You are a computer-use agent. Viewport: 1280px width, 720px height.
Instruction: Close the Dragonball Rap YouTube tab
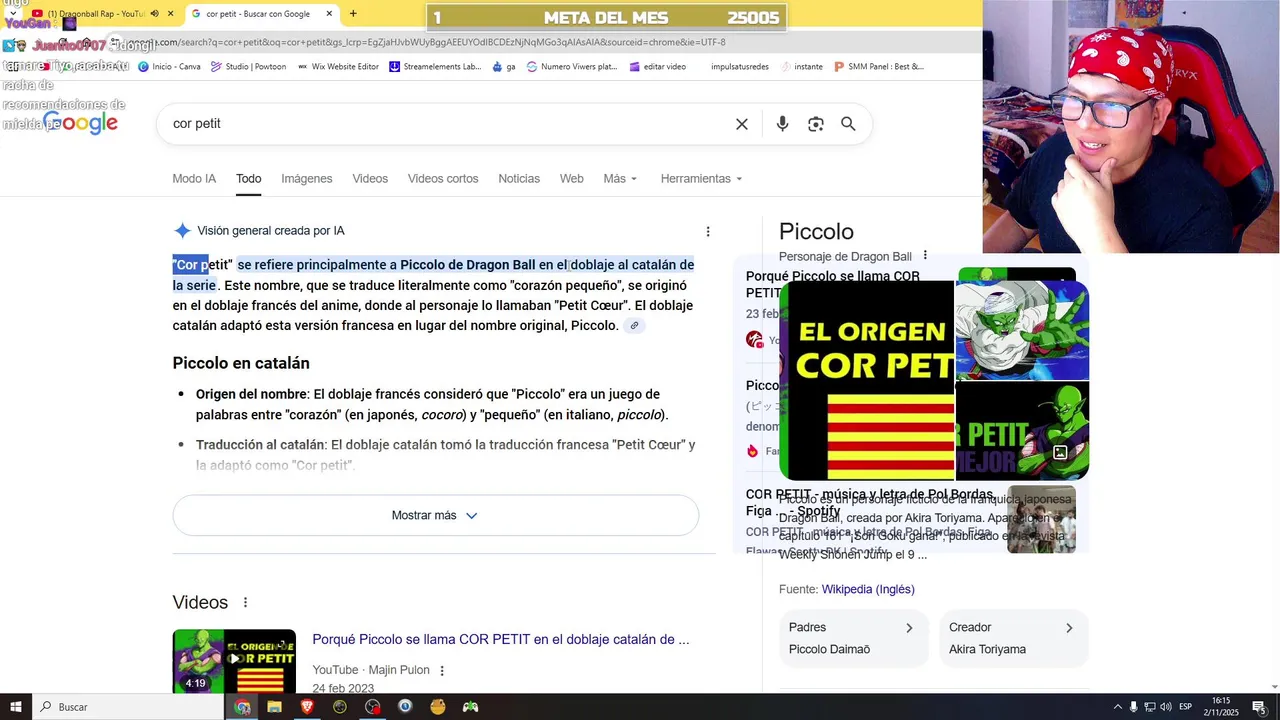(x=170, y=14)
